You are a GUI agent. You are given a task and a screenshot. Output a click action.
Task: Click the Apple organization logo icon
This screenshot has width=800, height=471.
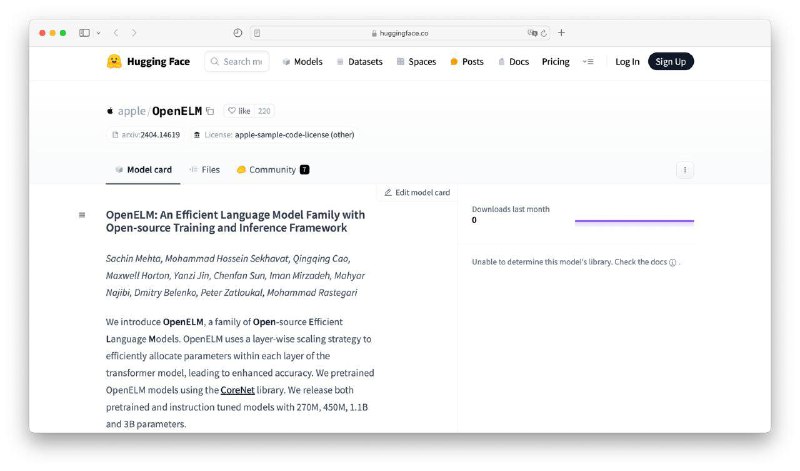tap(110, 111)
